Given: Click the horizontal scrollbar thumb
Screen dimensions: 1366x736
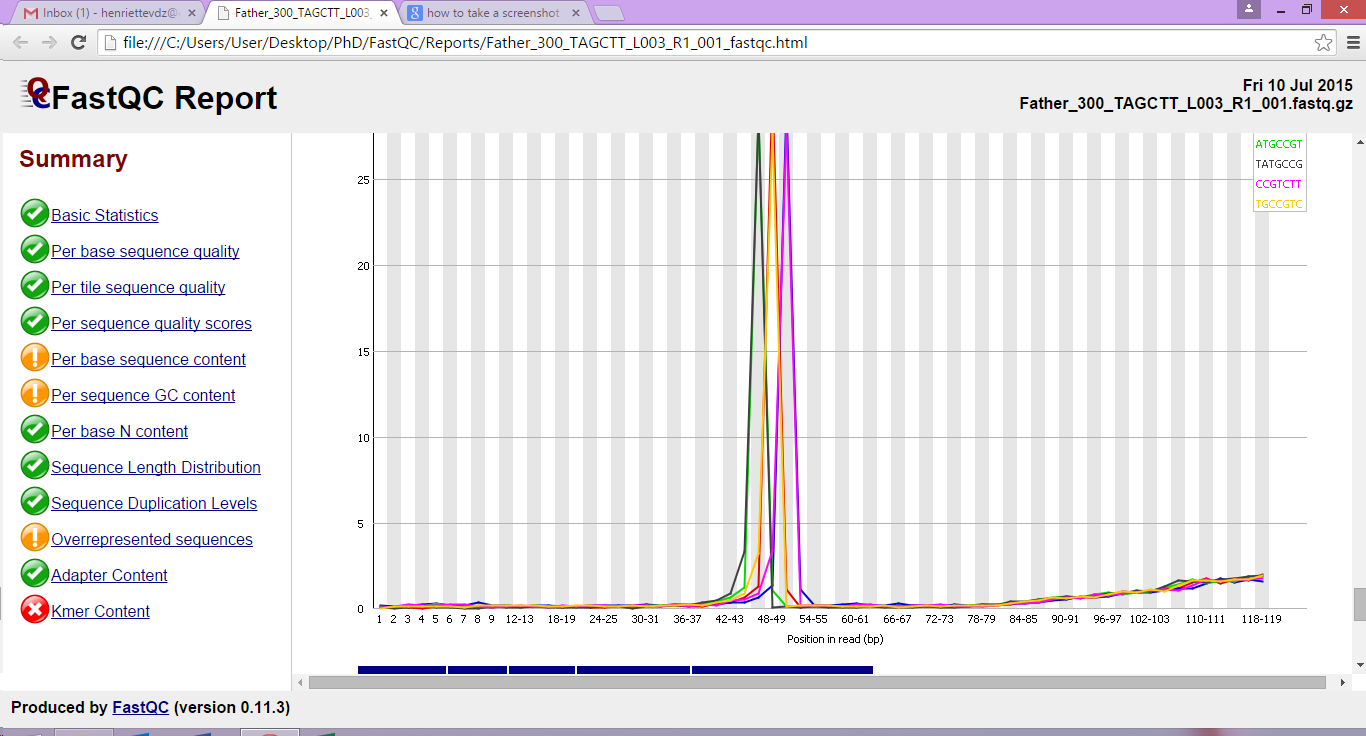Looking at the screenshot, I should [x=817, y=682].
